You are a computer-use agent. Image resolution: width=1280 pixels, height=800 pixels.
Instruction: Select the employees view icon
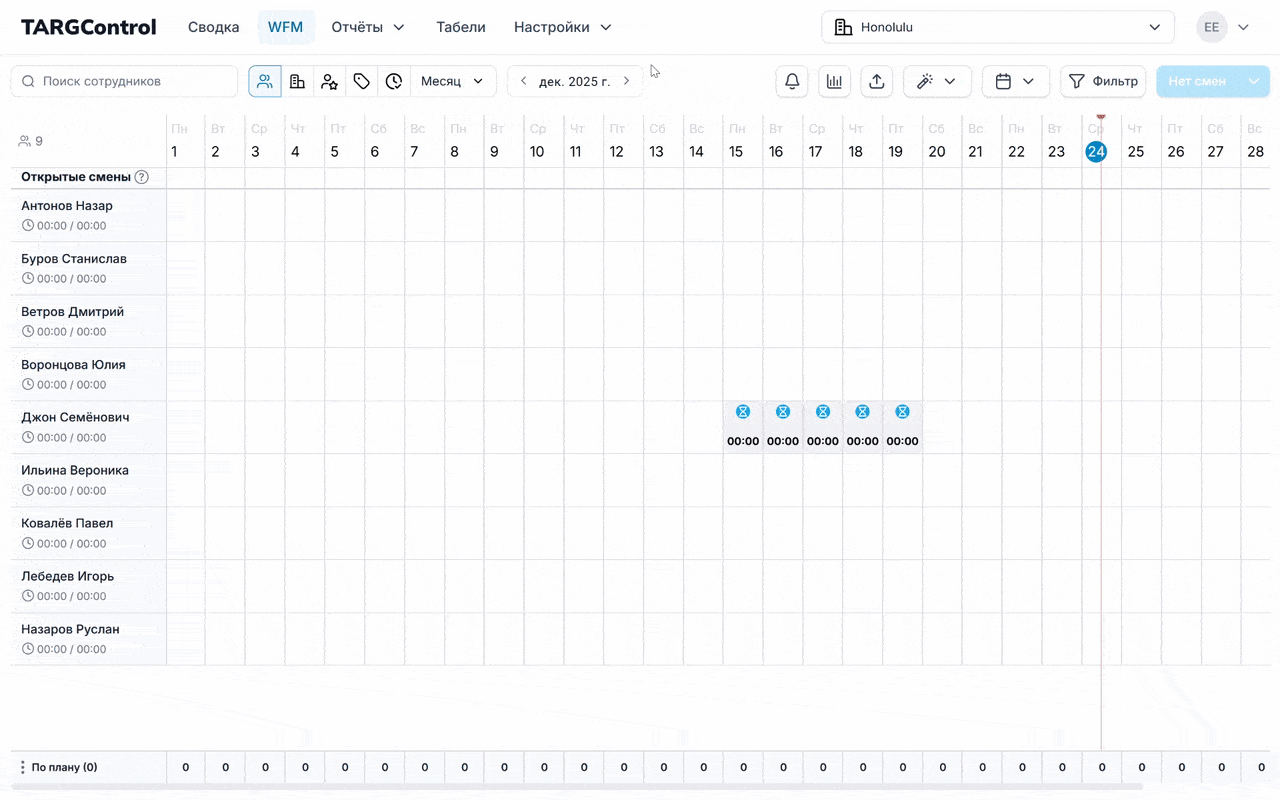265,81
